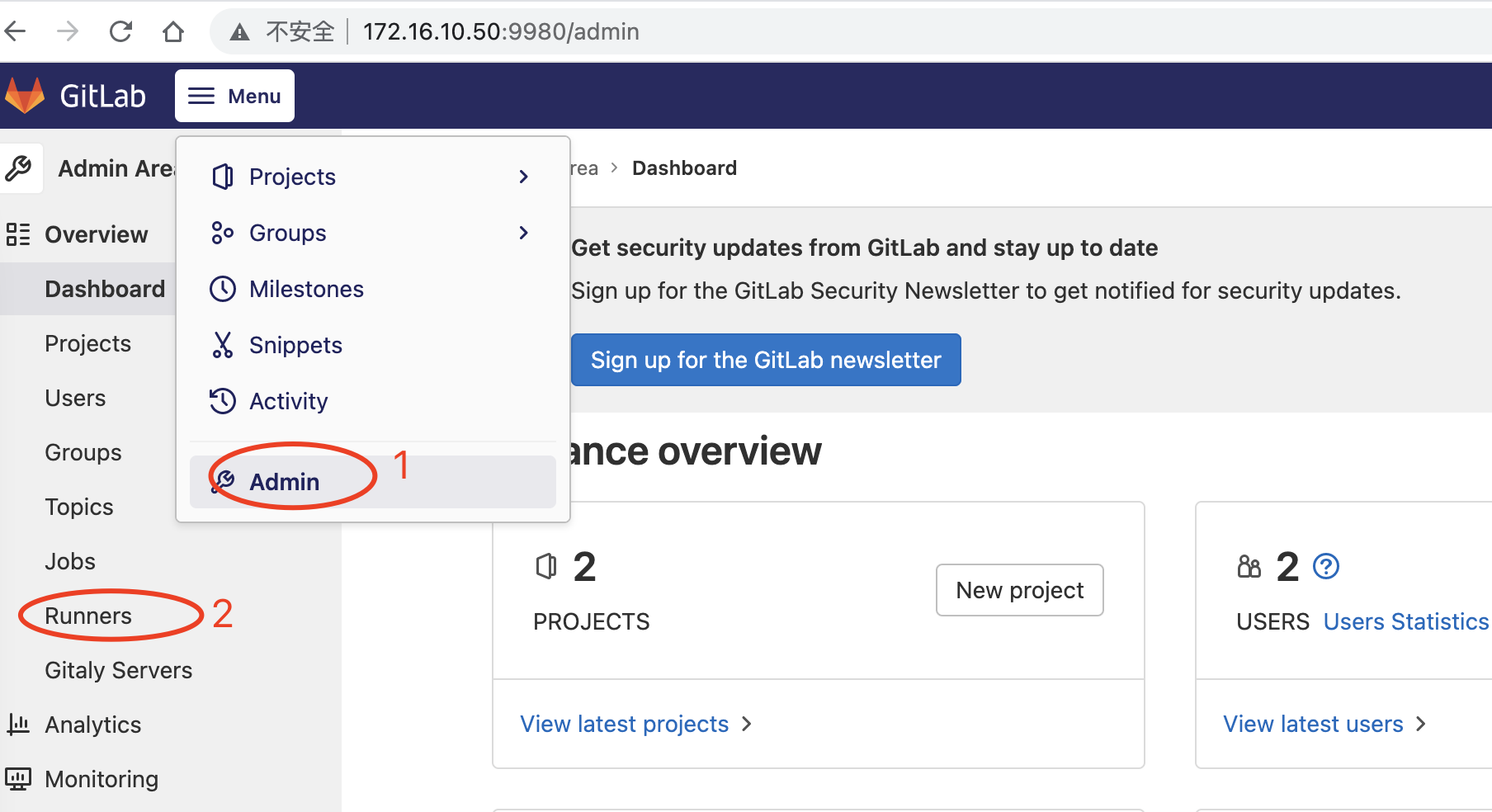Click the Snippets scissors icon

click(x=222, y=345)
